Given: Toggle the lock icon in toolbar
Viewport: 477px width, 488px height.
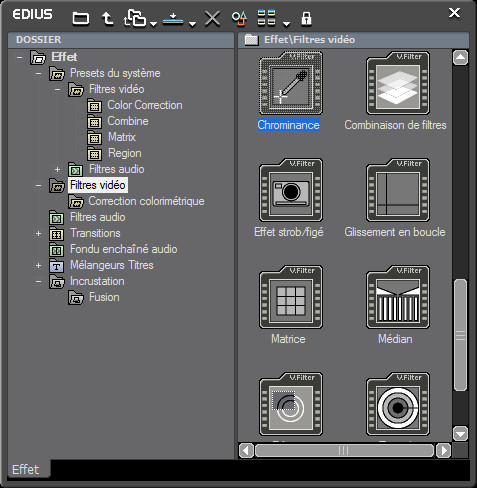Looking at the screenshot, I should click(306, 18).
